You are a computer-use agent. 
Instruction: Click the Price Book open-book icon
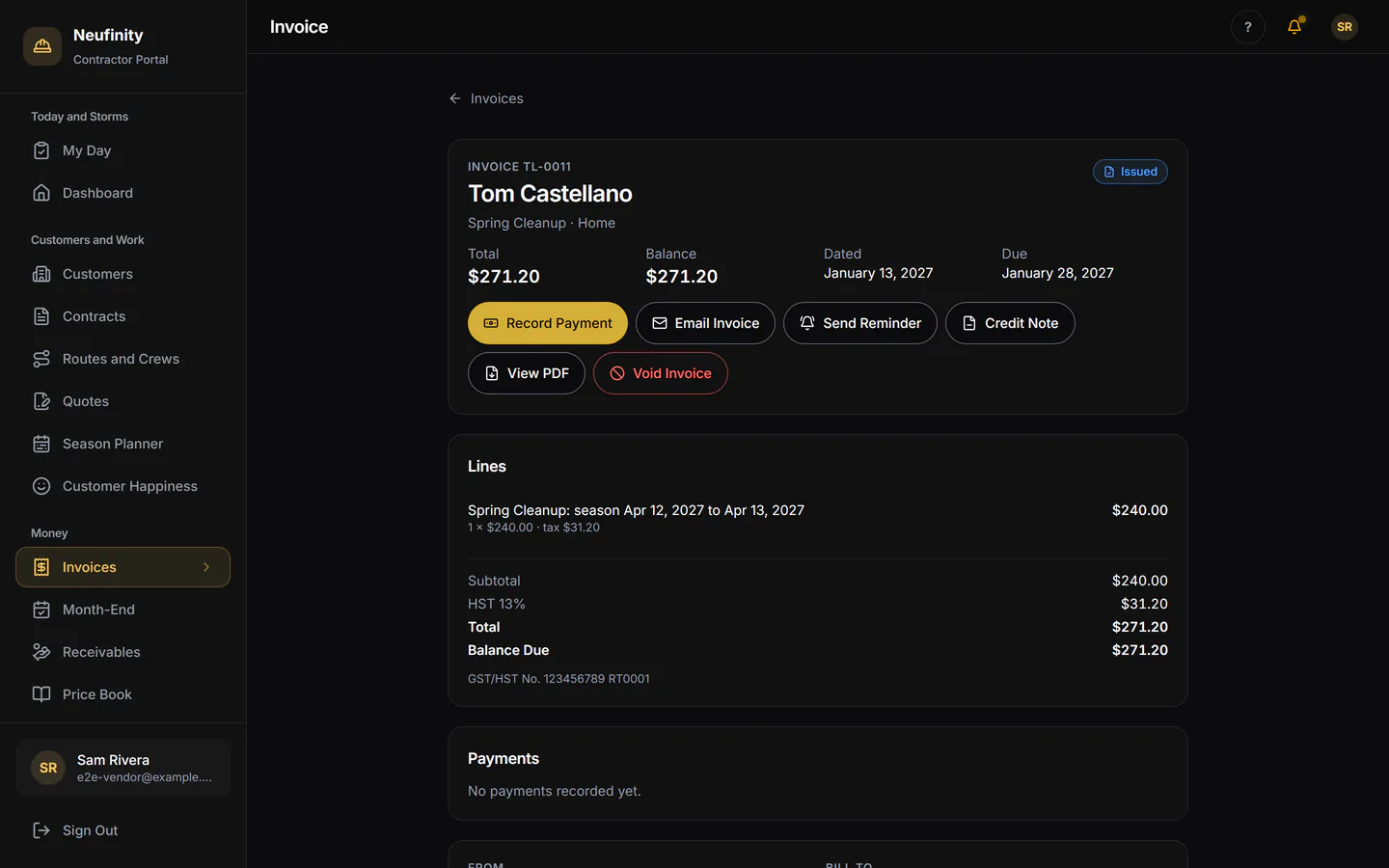coord(41,694)
